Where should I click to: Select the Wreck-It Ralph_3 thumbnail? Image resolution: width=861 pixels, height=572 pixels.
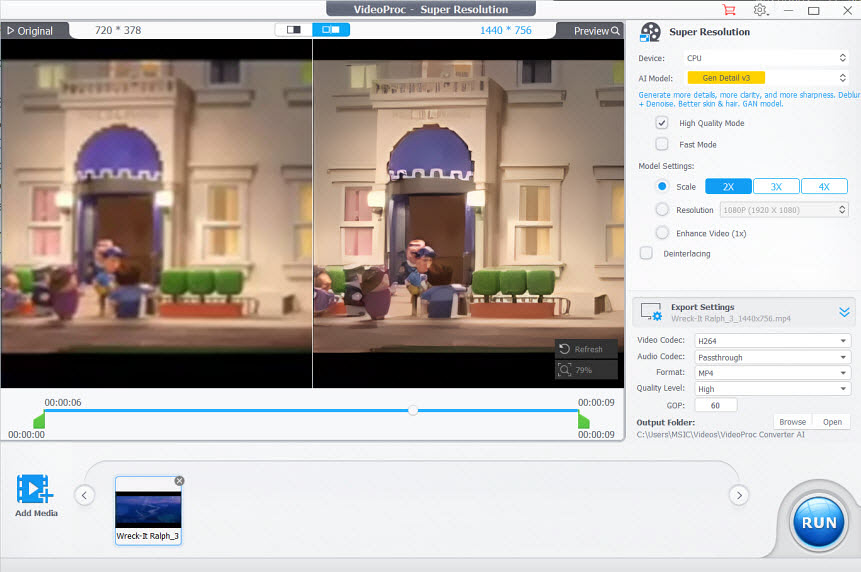click(x=148, y=511)
